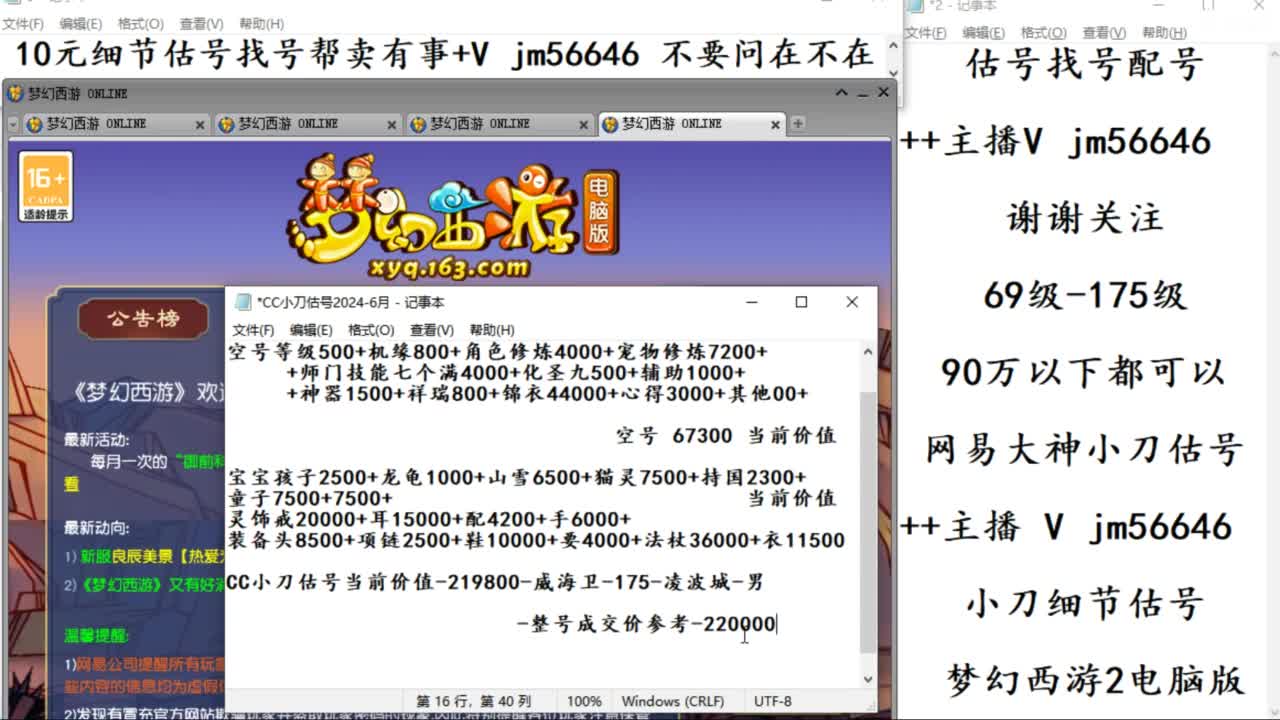Viewport: 1280px width, 720px height.
Task: Open 格式(O) menu in *2 notepad window
Action: click(1044, 32)
